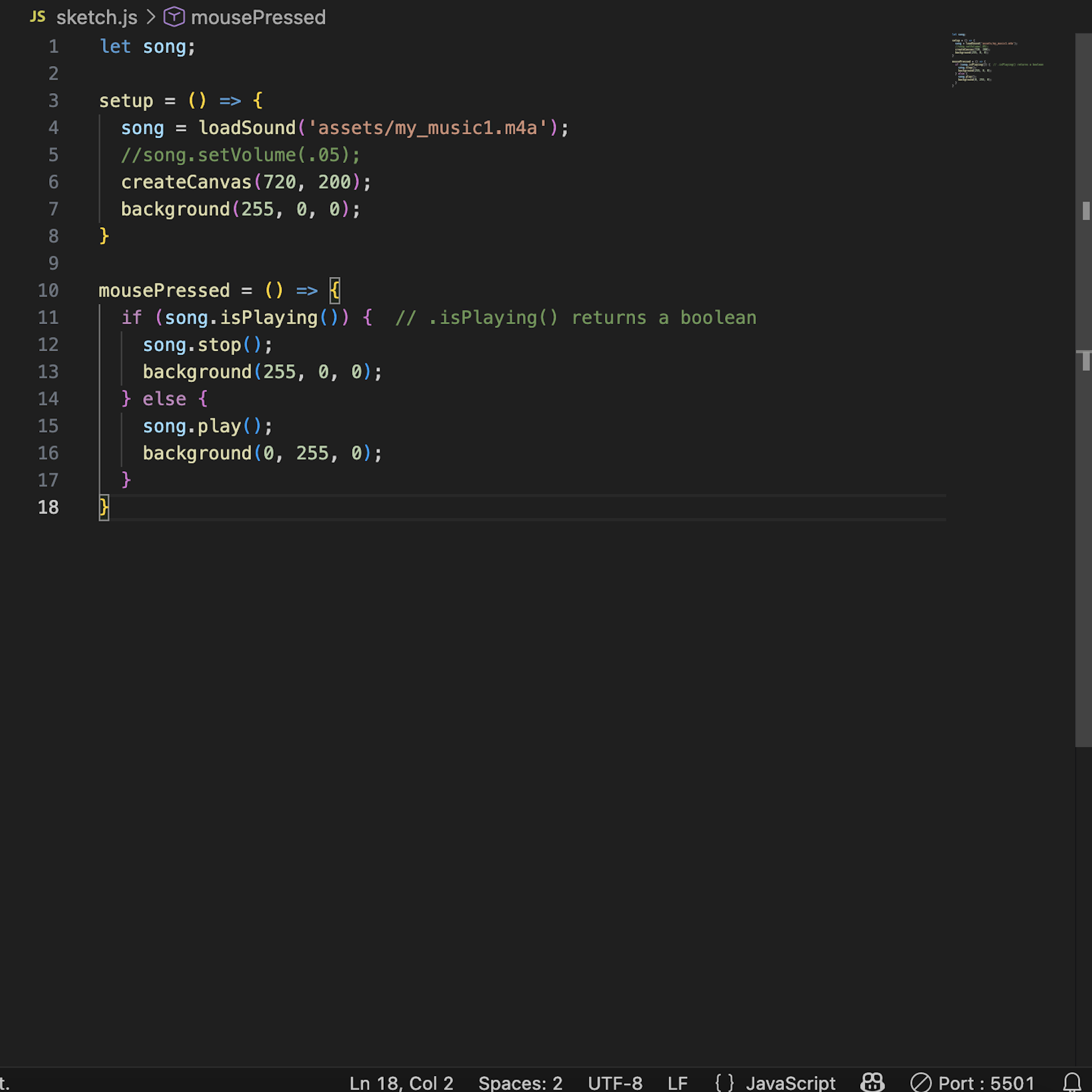The image size is (1092, 1092).
Task: Place cursor on 'let song;' line
Action: (148, 46)
